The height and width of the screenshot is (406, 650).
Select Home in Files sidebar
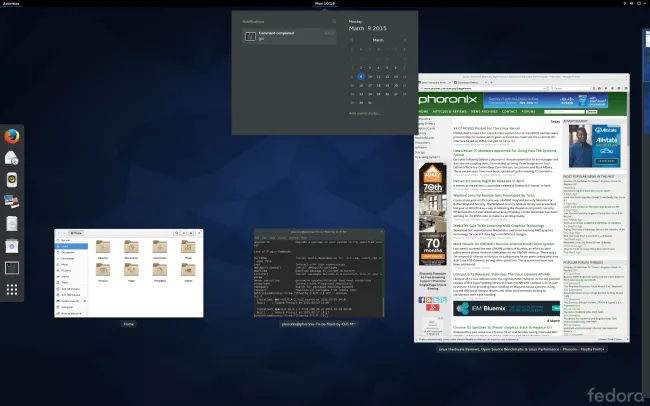pyautogui.click(x=71, y=246)
